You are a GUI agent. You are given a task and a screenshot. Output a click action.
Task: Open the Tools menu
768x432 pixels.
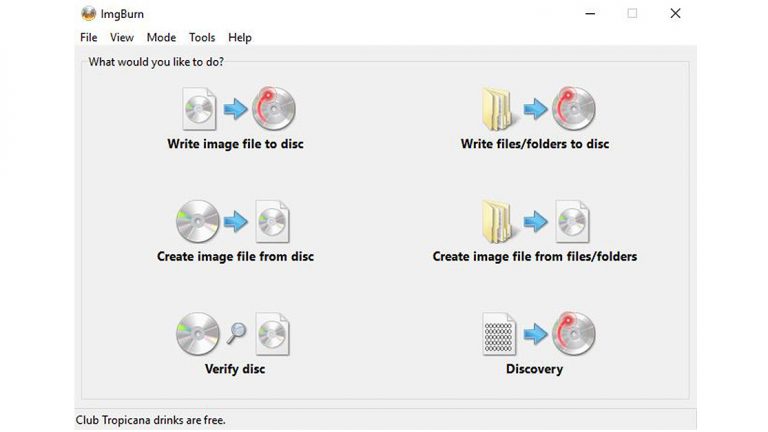(x=202, y=38)
